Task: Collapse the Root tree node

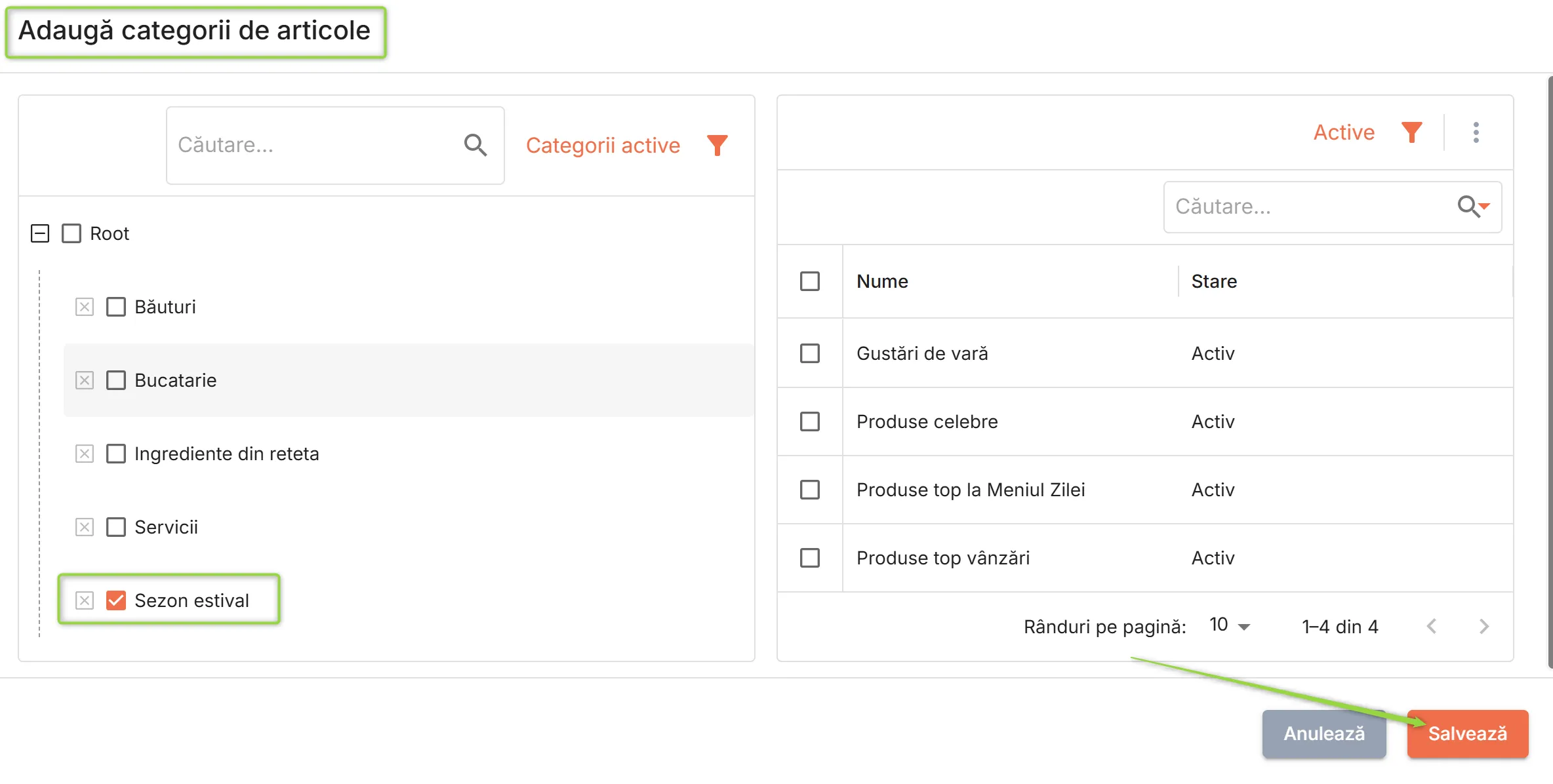Action: 40,233
